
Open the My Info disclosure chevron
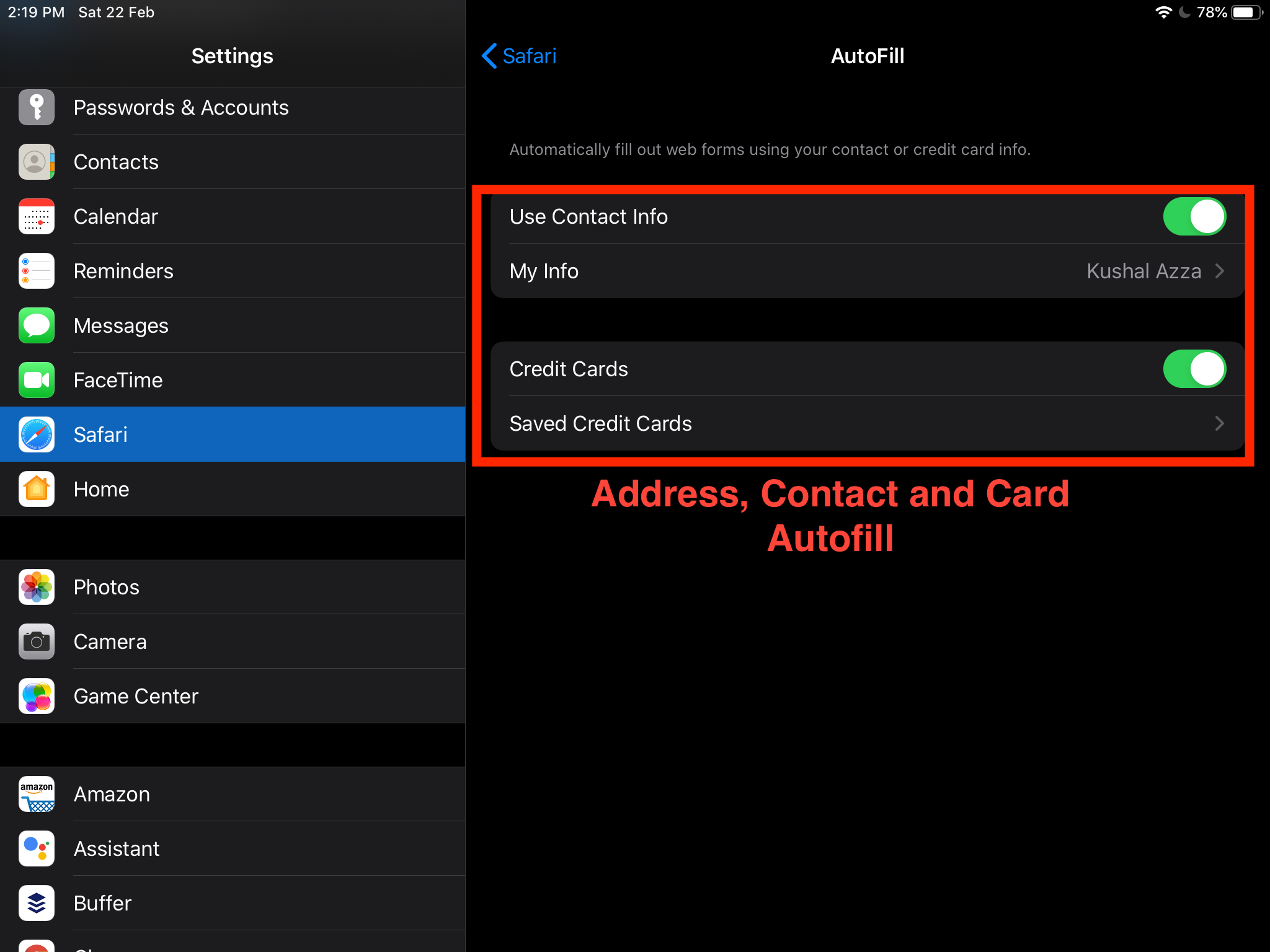(x=1220, y=271)
